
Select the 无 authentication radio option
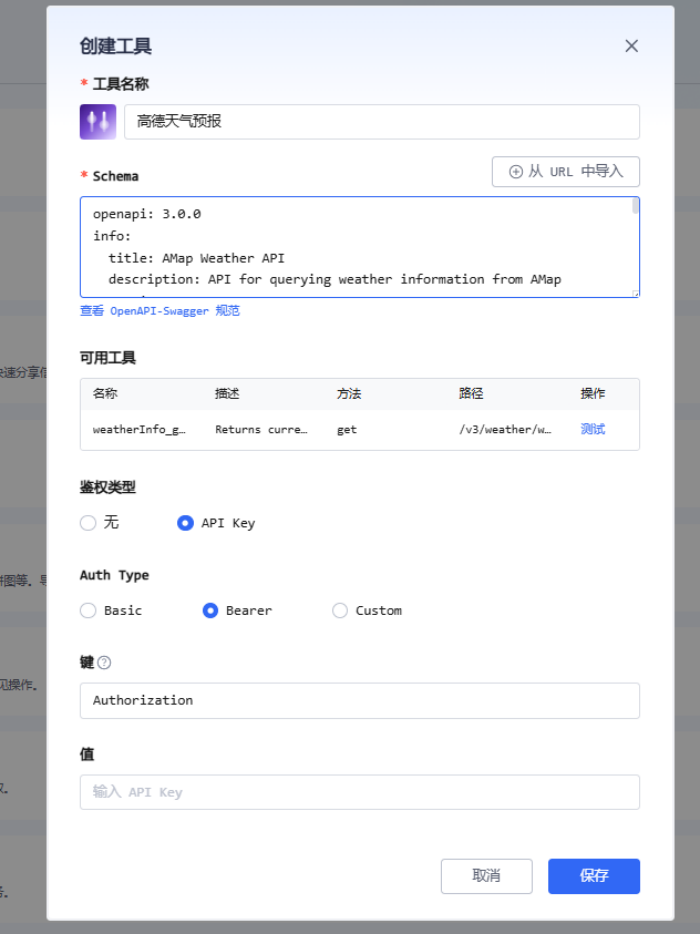pyautogui.click(x=88, y=523)
